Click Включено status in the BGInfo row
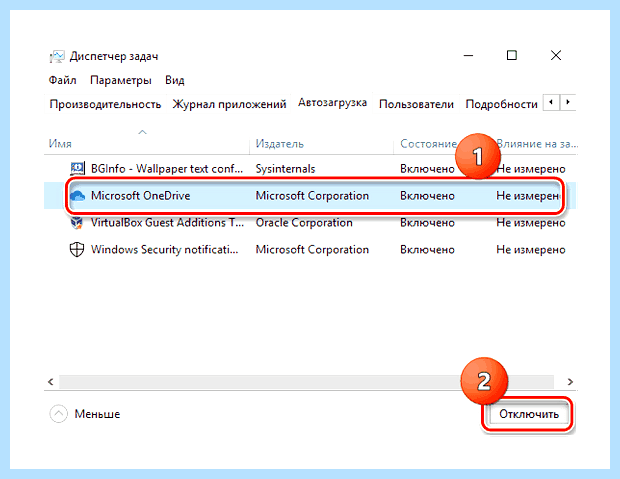620x479 pixels. point(427,169)
